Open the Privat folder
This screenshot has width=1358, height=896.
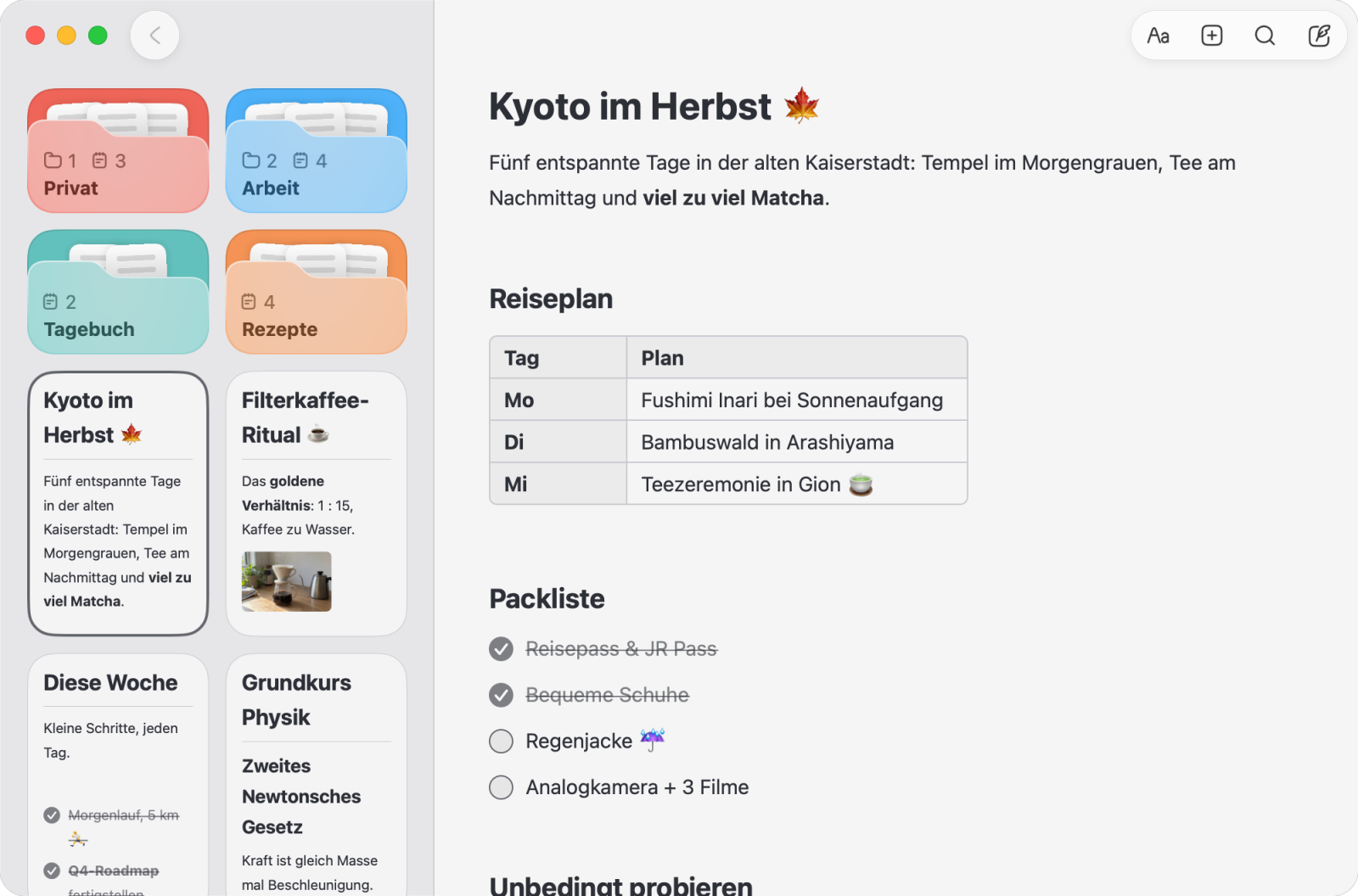tap(118, 150)
